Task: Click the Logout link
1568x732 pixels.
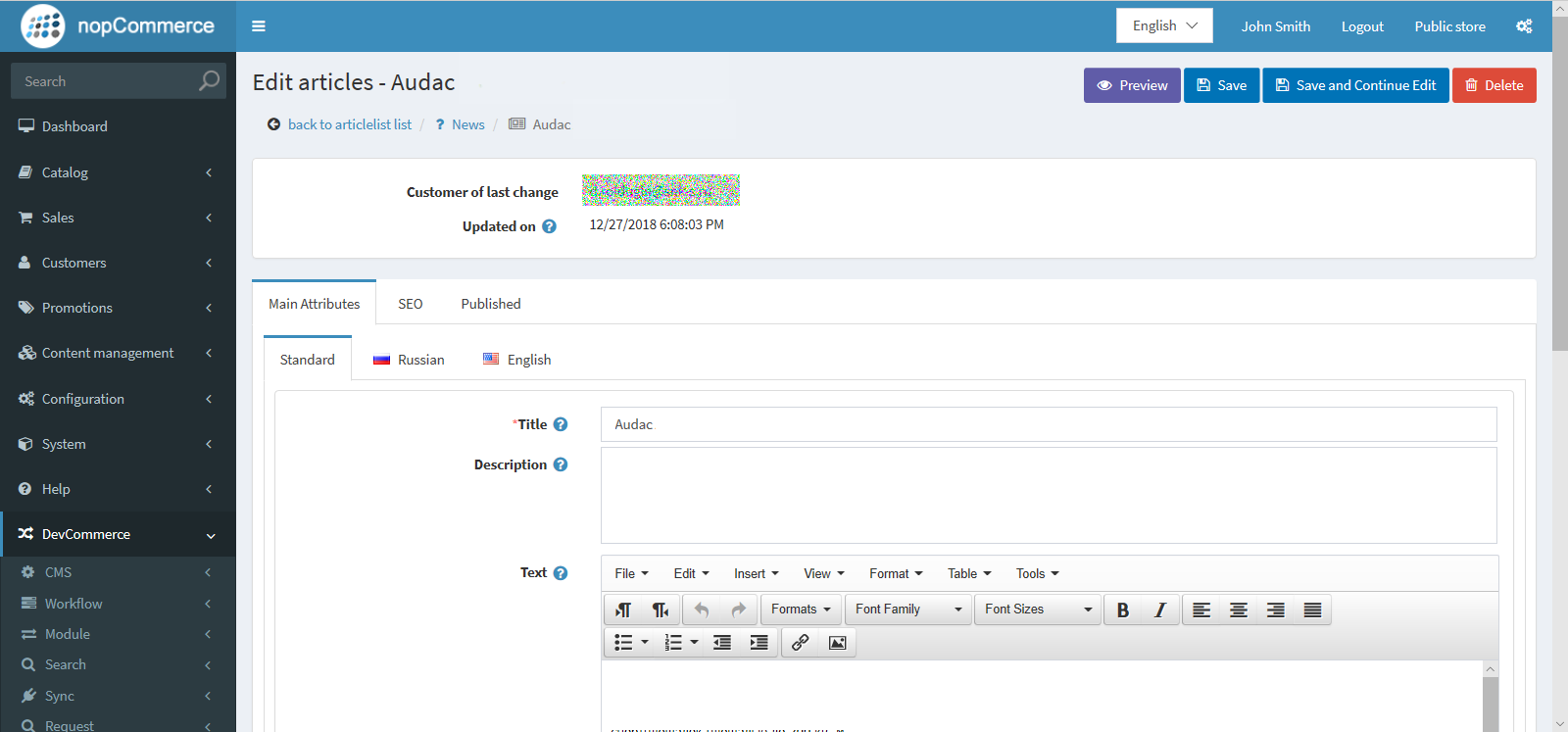Action: [1362, 26]
